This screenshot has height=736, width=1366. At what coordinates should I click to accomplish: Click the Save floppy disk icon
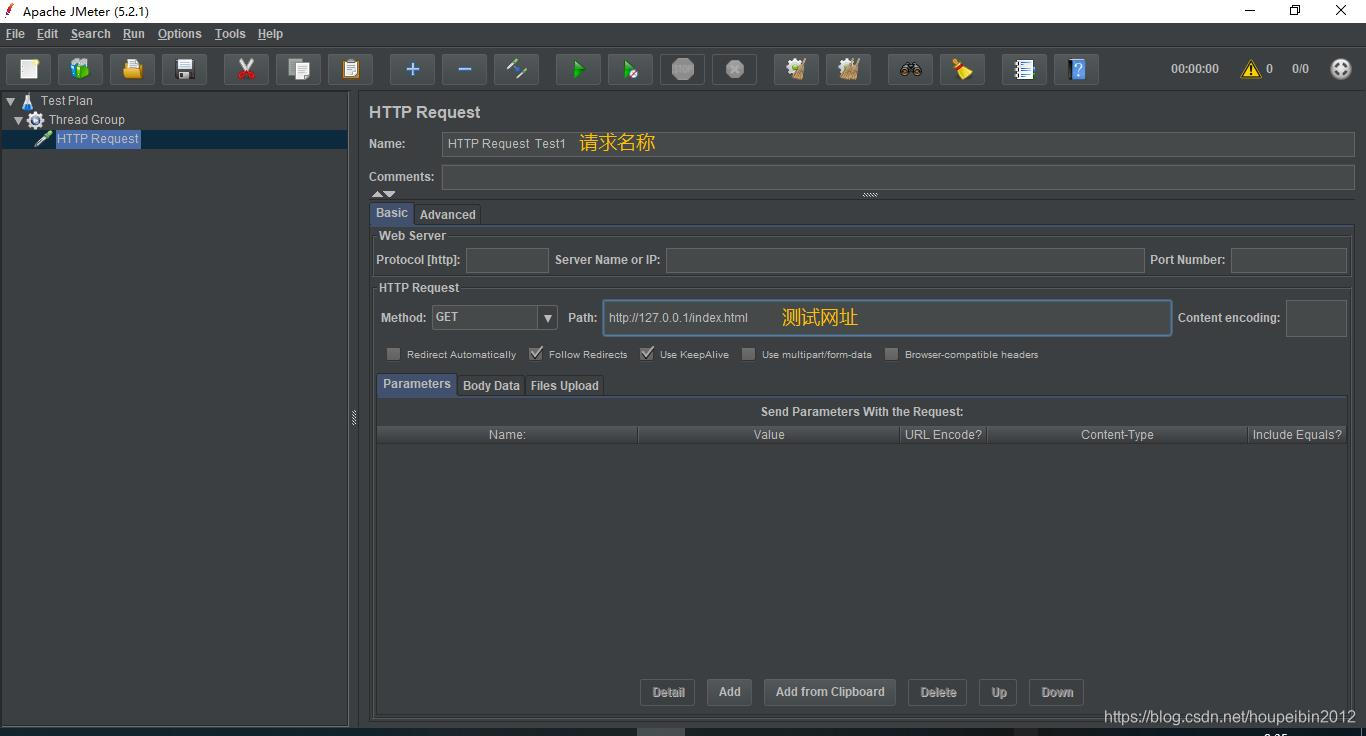[x=185, y=69]
